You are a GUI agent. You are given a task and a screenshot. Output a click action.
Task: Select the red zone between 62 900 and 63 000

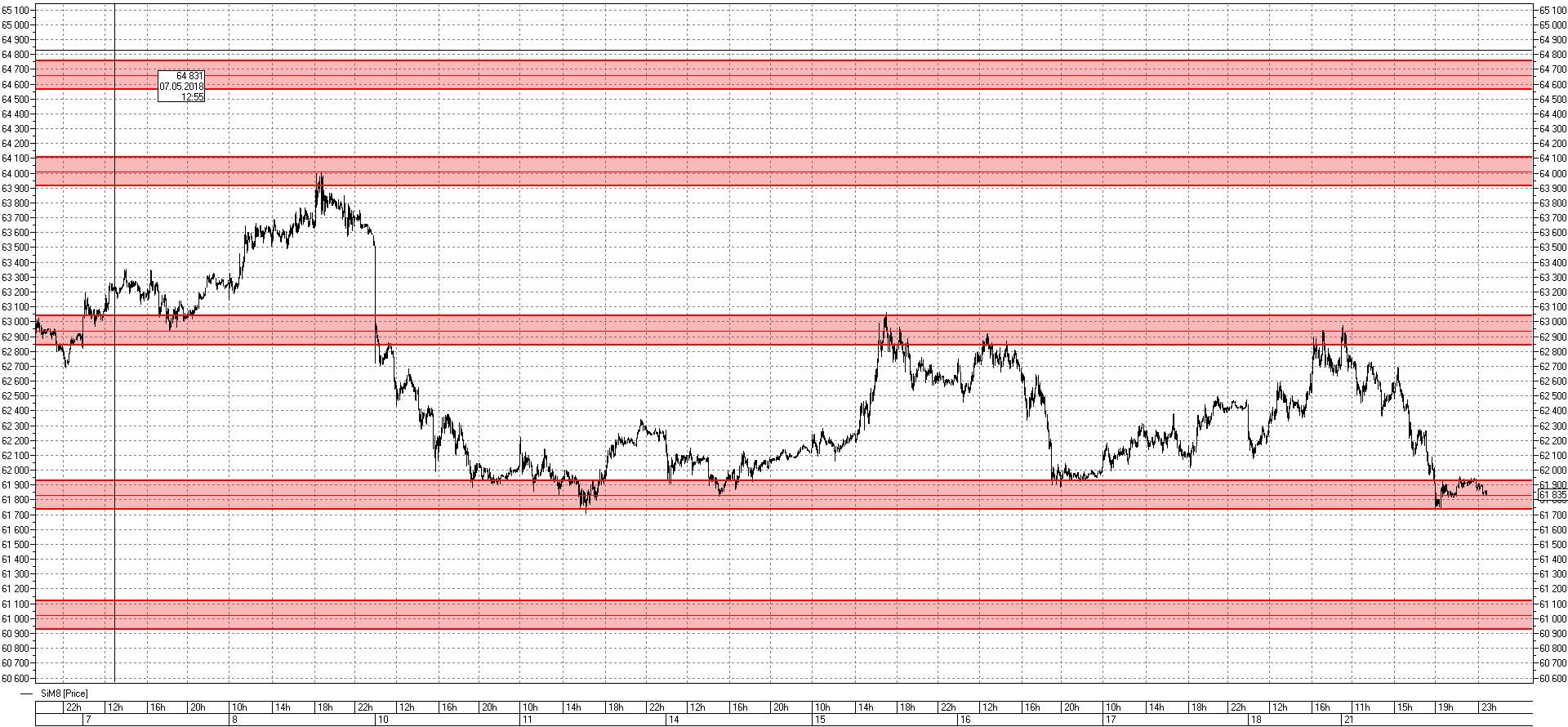(784, 330)
